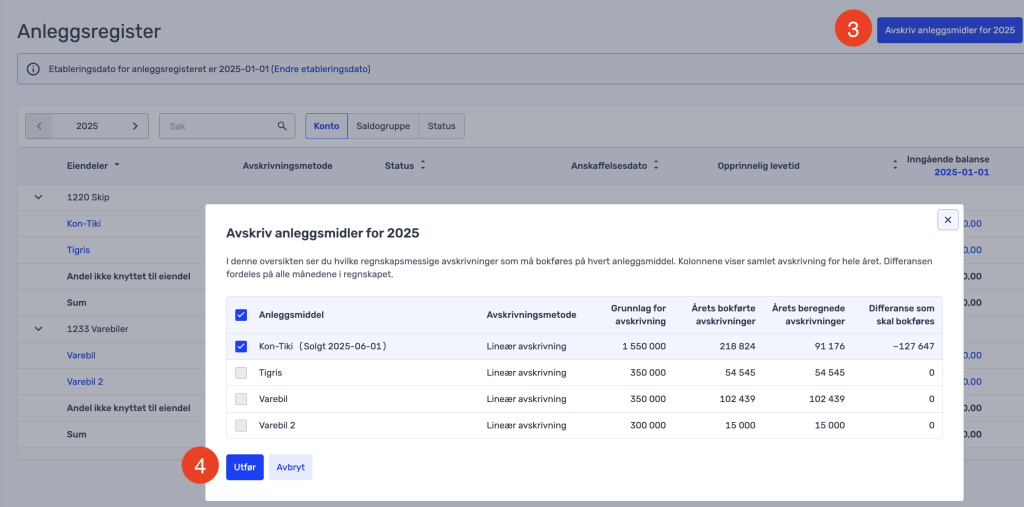Image resolution: width=1024 pixels, height=507 pixels.
Task: Open the Eiendeler column dropdown
Action: [117, 165]
